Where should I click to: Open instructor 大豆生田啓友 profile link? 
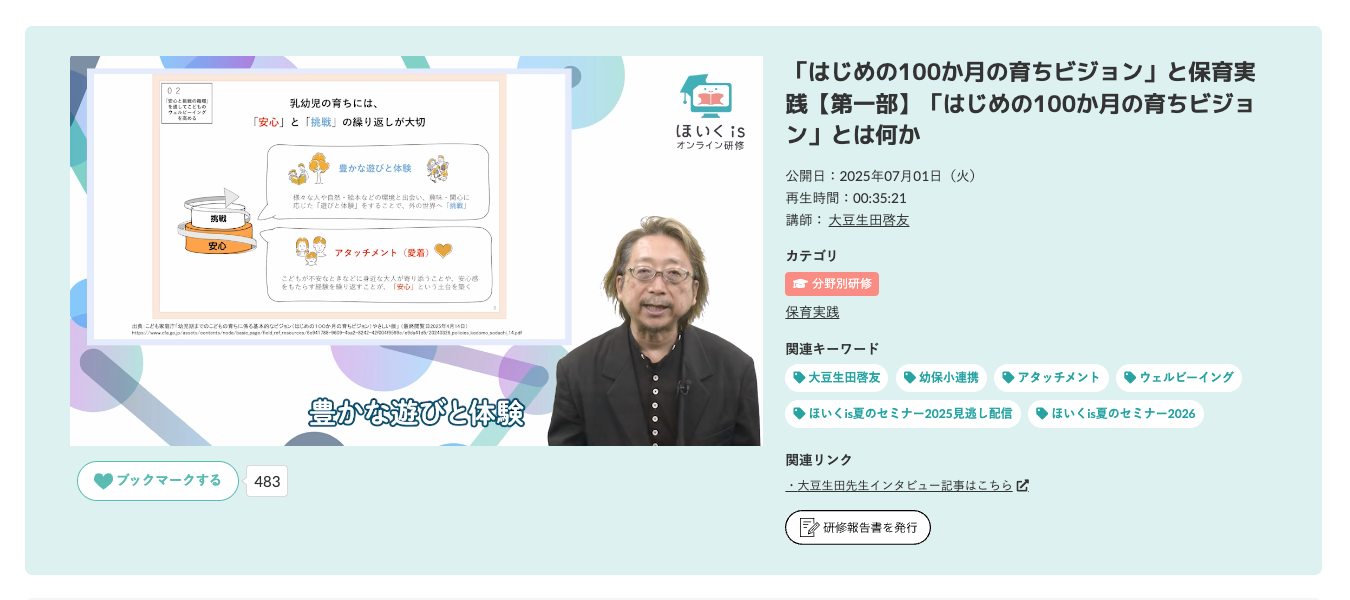click(x=869, y=220)
